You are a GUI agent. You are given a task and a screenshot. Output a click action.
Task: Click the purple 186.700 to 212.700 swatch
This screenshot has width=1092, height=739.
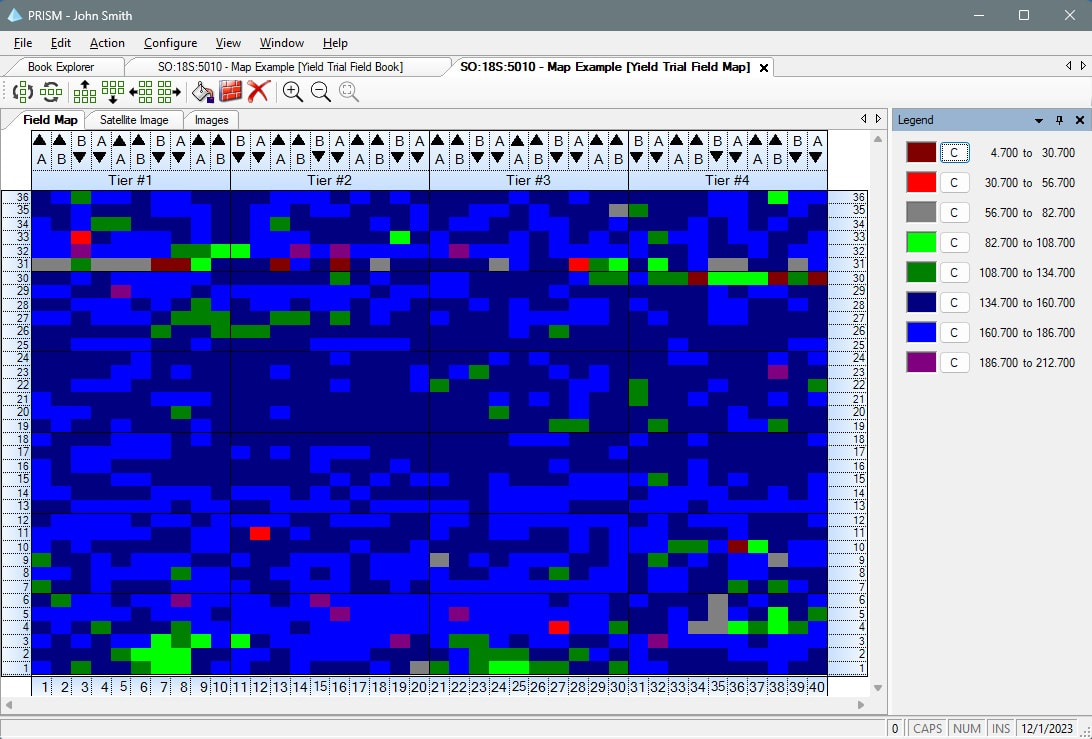[x=921, y=362]
